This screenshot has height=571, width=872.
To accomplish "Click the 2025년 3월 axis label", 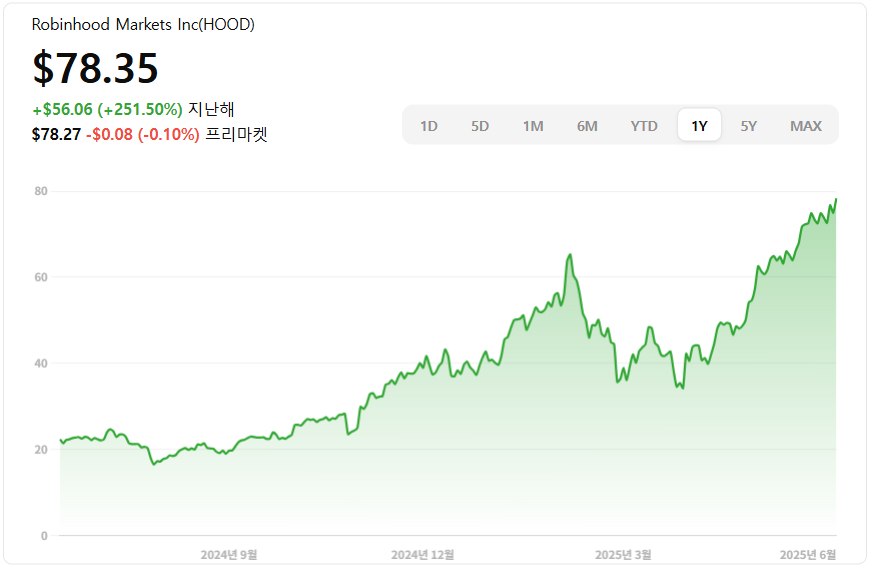I will pos(623,554).
